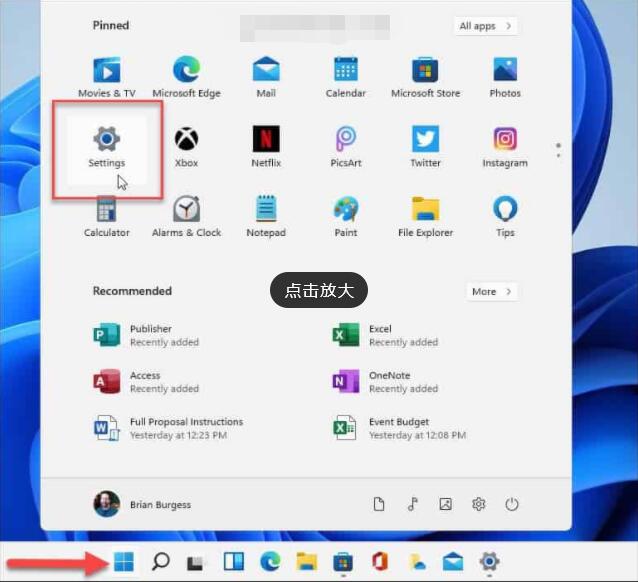
Task: Open the Brian Burgess user account menu
Action: click(142, 504)
